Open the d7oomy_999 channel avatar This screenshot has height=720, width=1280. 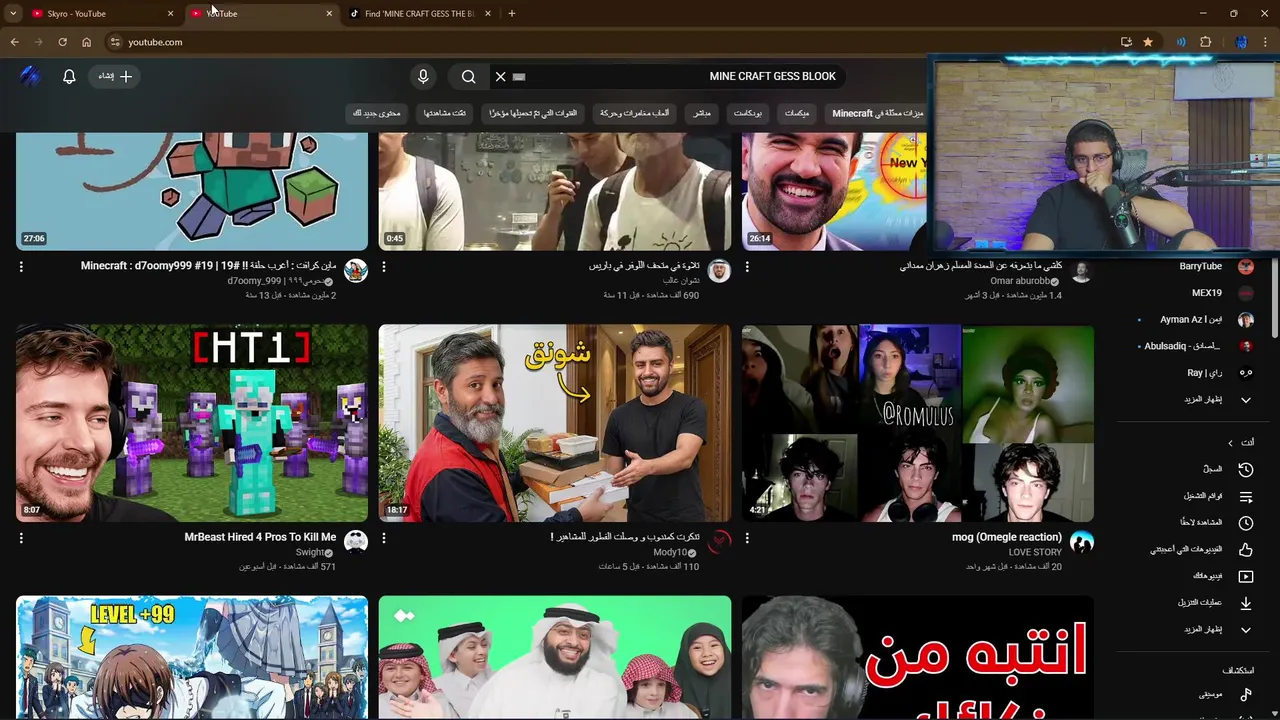[x=356, y=271]
